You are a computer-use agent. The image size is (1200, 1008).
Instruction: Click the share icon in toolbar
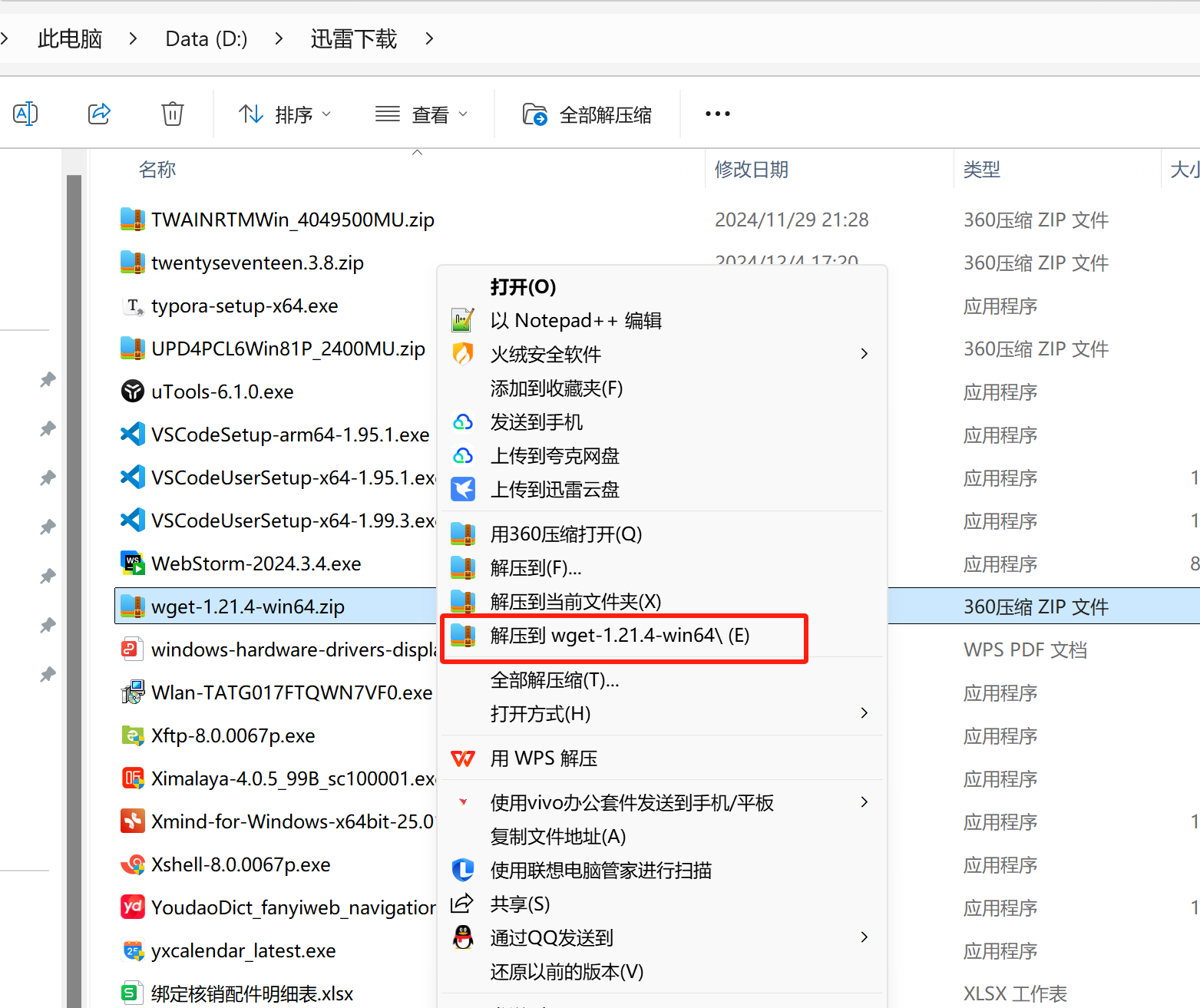coord(99,114)
